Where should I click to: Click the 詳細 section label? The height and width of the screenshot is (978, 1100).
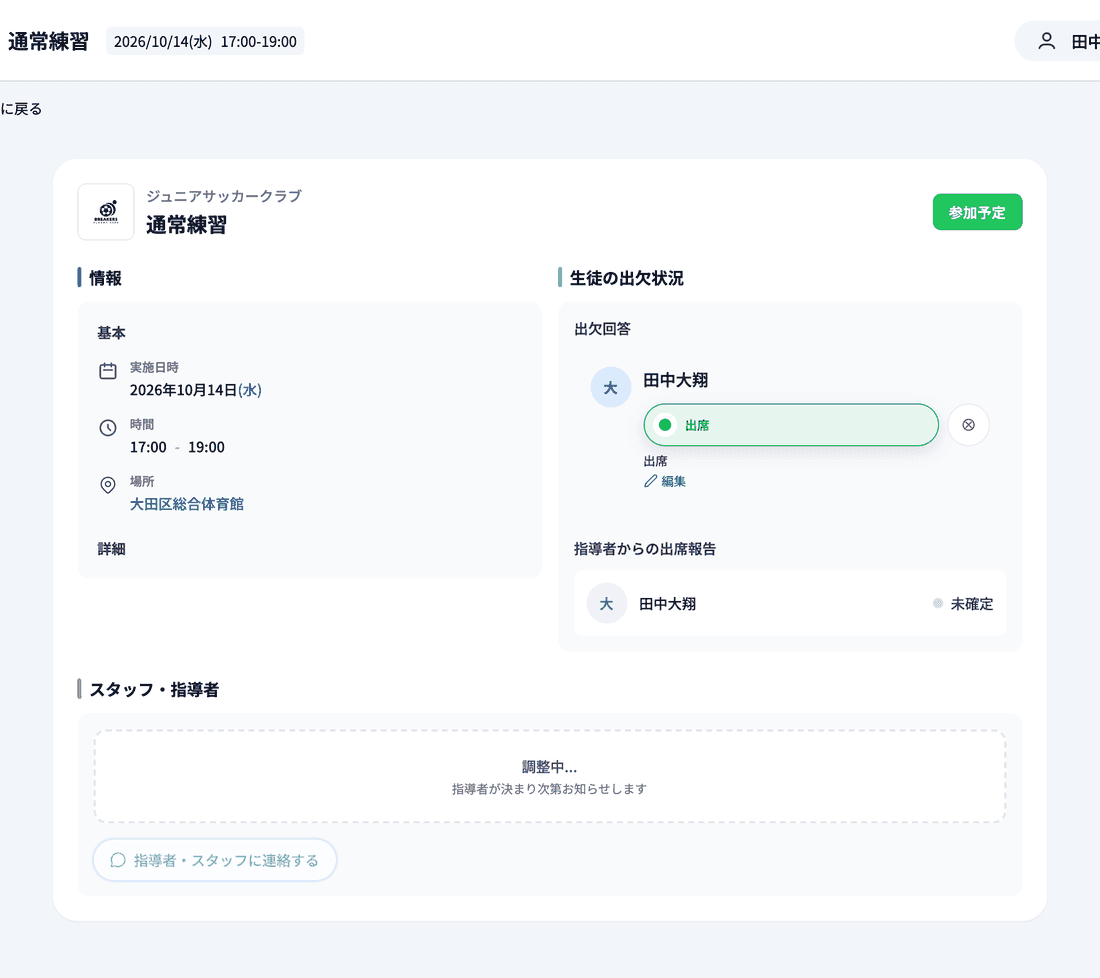(x=112, y=549)
